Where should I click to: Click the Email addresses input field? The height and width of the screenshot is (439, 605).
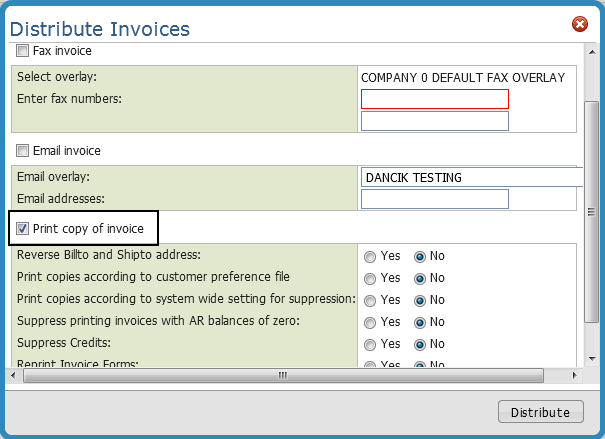pyautogui.click(x=435, y=199)
